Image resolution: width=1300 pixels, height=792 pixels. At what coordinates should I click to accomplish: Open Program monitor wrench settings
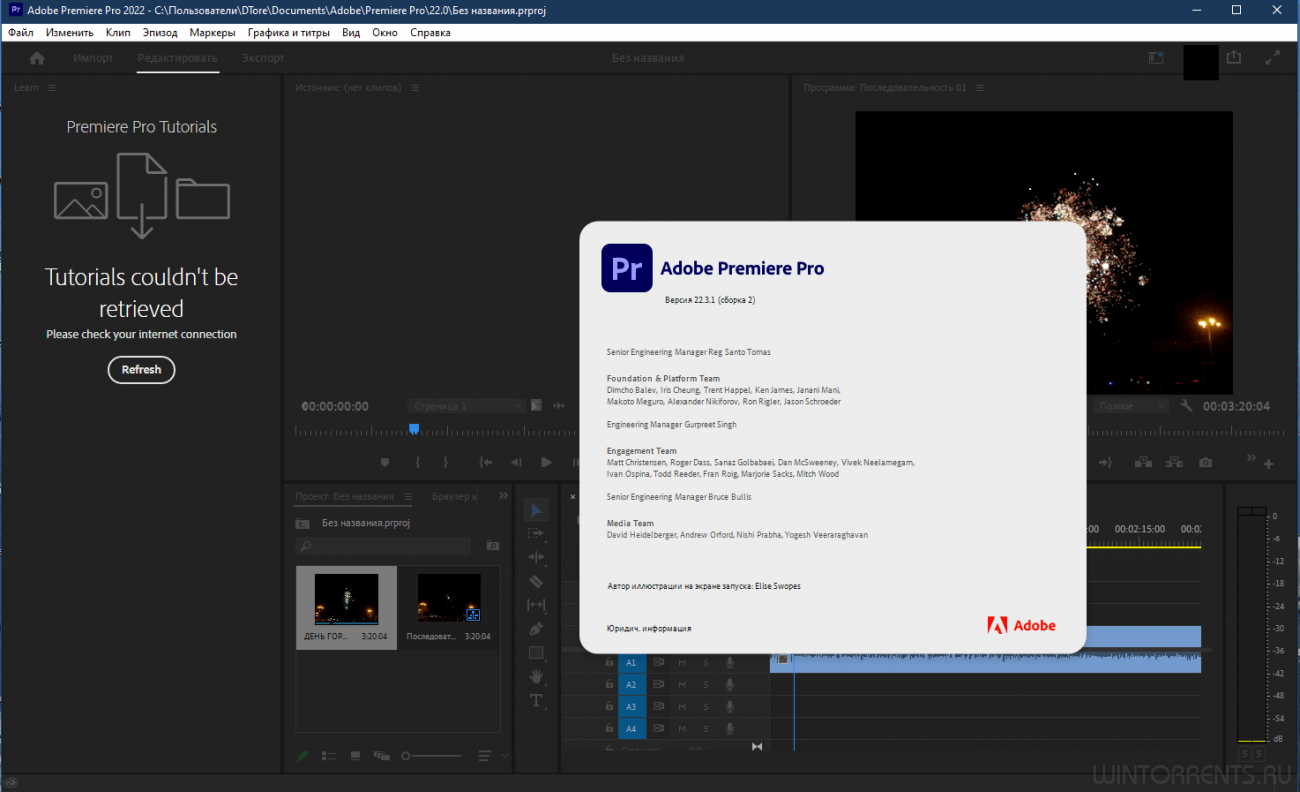pos(1186,406)
